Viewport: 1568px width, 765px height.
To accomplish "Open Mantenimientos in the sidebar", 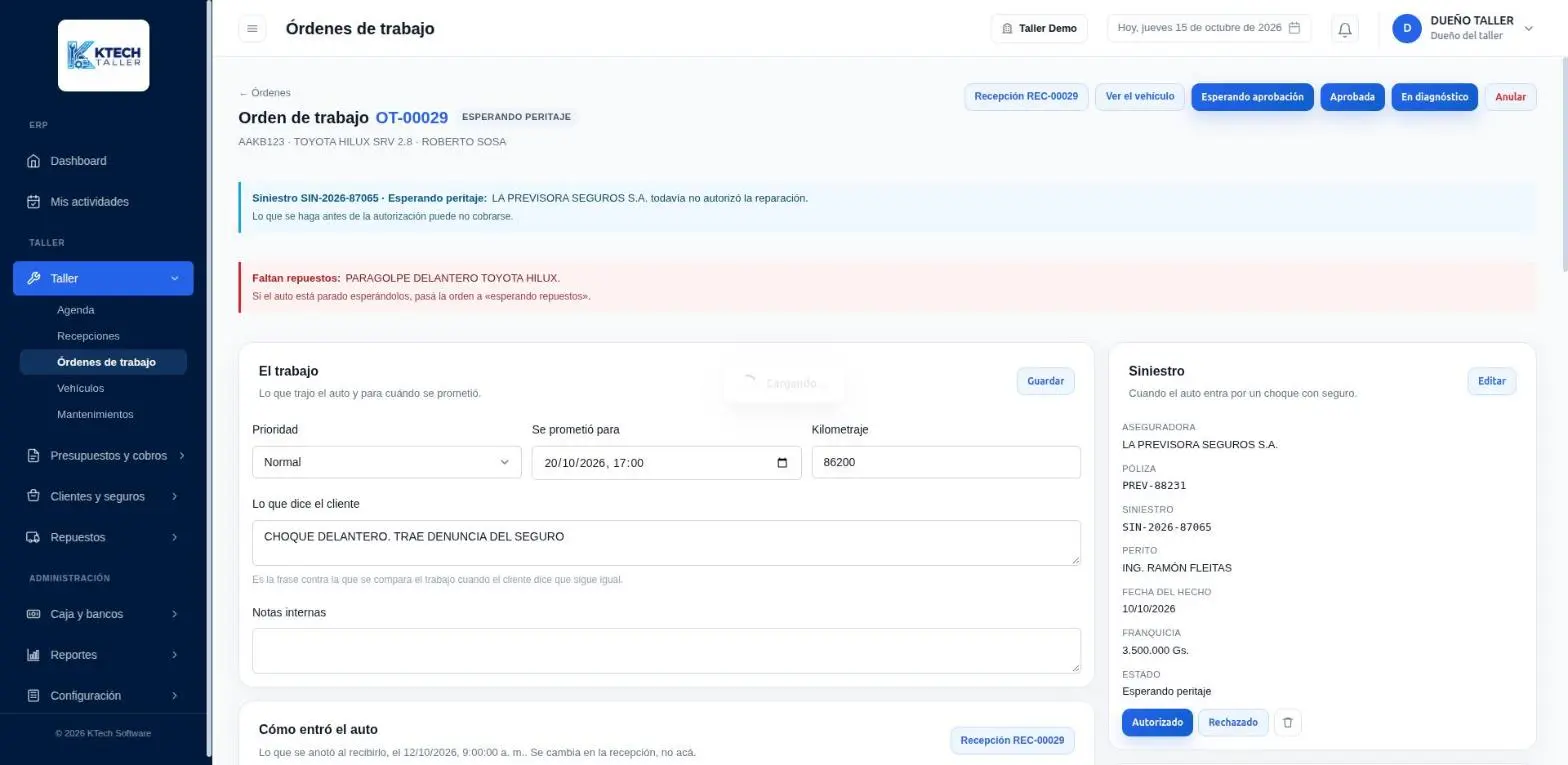I will (x=95, y=414).
